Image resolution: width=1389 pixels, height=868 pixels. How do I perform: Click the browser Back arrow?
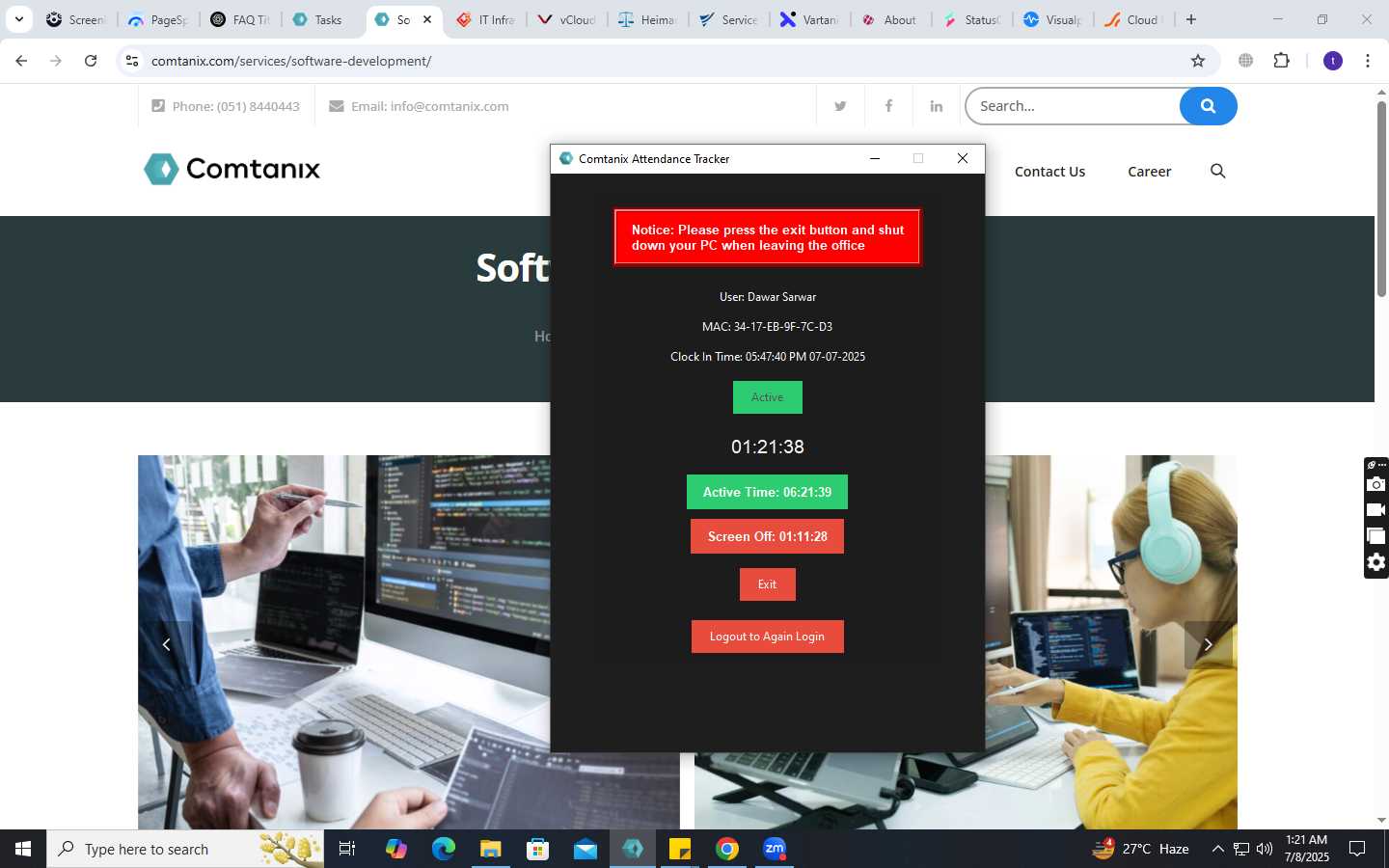[21, 61]
